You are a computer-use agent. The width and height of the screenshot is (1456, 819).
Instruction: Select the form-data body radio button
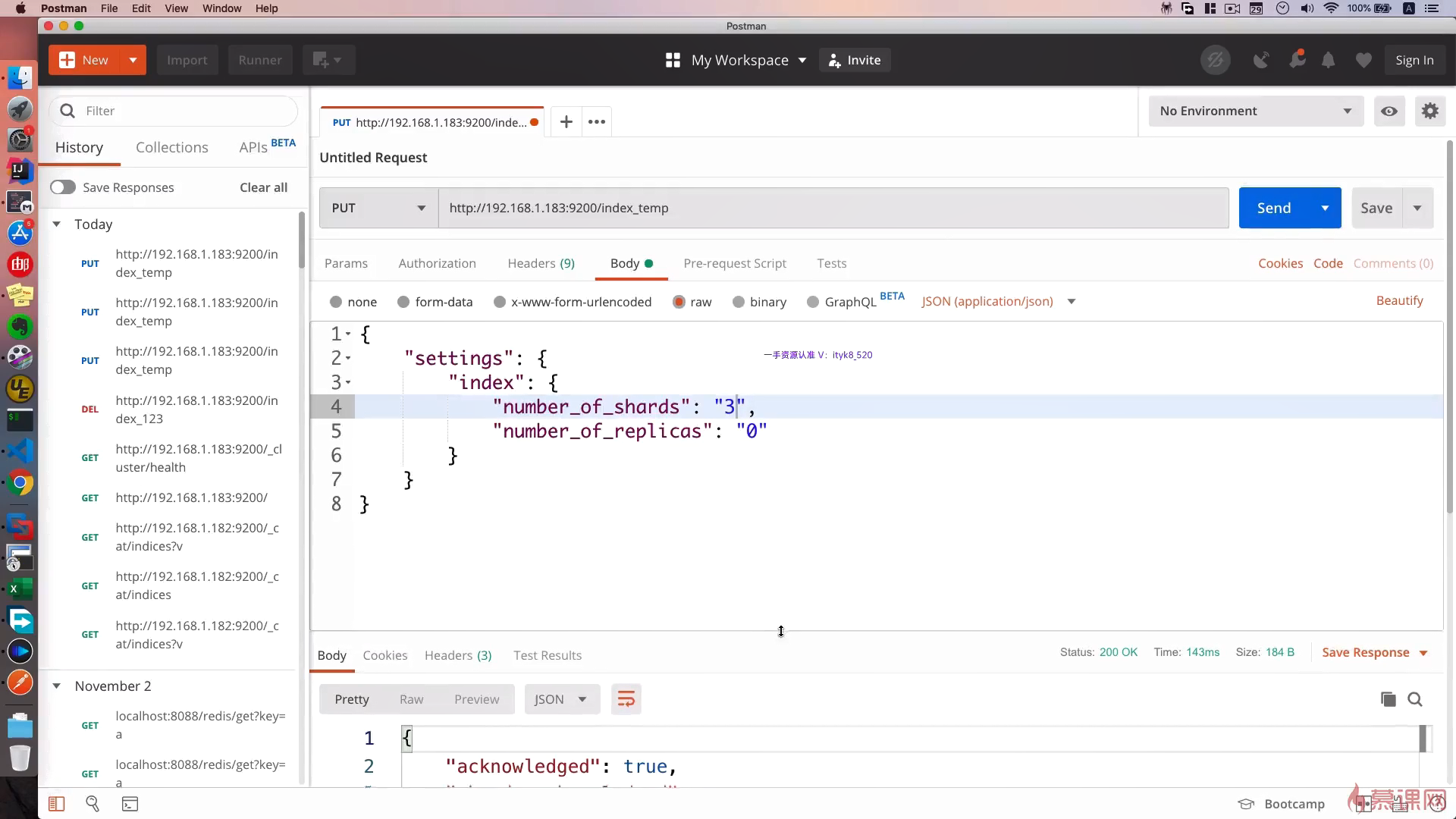(403, 302)
